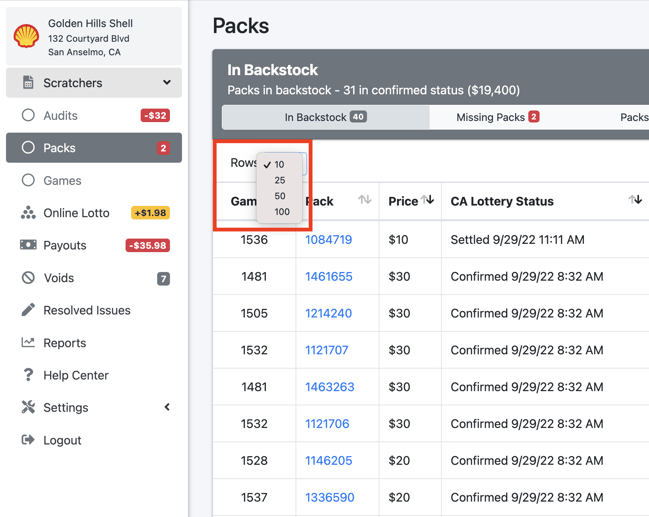Open pack number 1084719 link

pyautogui.click(x=328, y=240)
